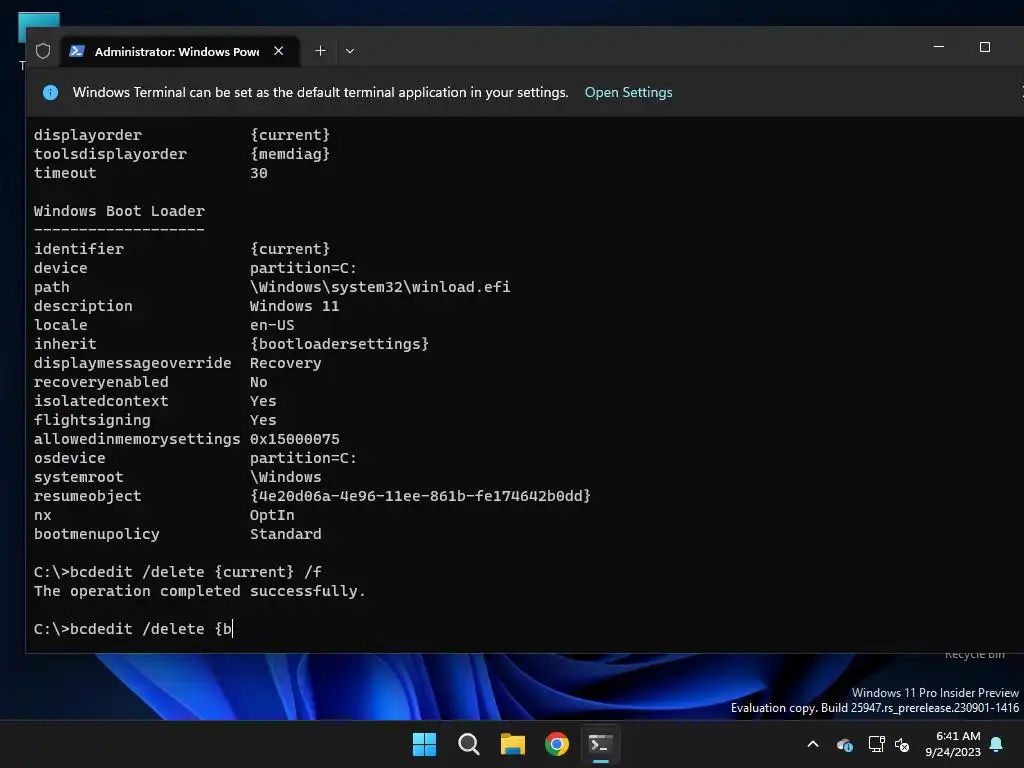
Task: Click the command prompt line 'bcdedit /delete {b'
Action: tap(133, 629)
